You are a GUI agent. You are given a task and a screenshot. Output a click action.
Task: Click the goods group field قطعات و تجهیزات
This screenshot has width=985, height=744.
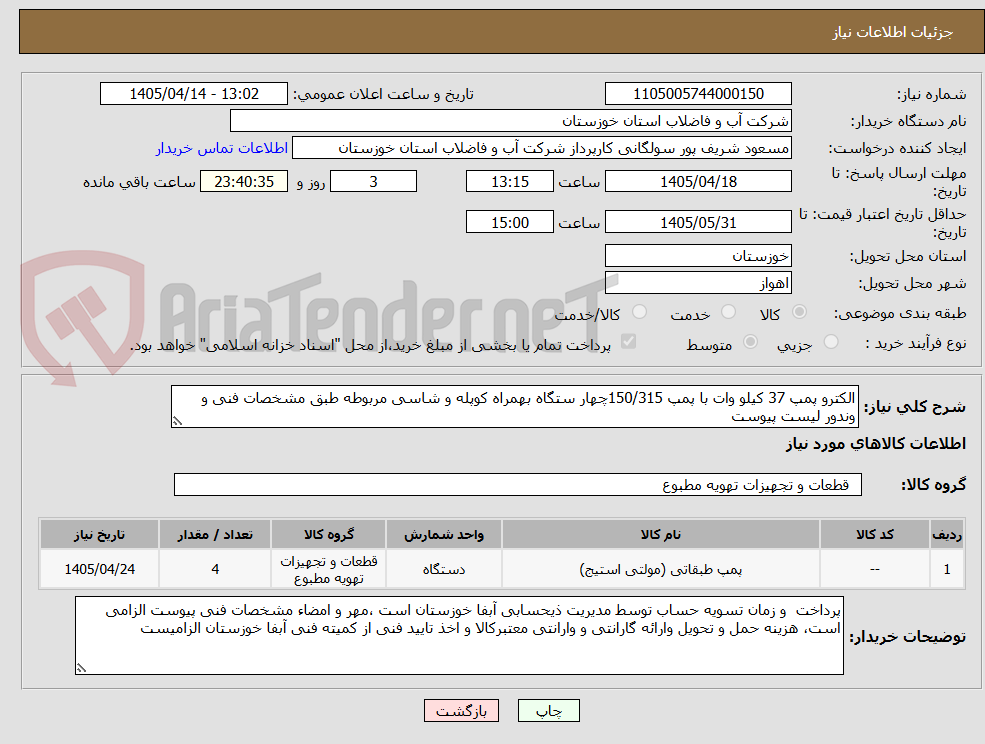pyautogui.click(x=518, y=484)
